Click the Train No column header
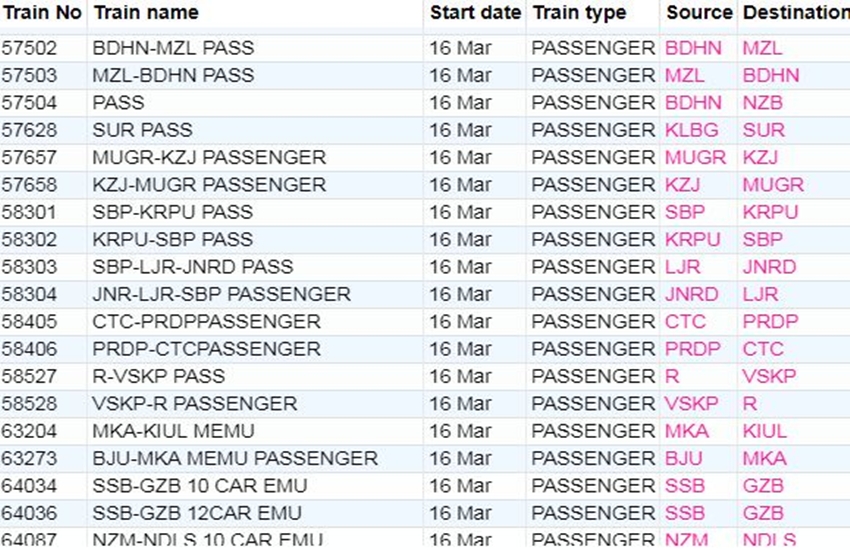The height and width of the screenshot is (550, 850). [x=40, y=13]
